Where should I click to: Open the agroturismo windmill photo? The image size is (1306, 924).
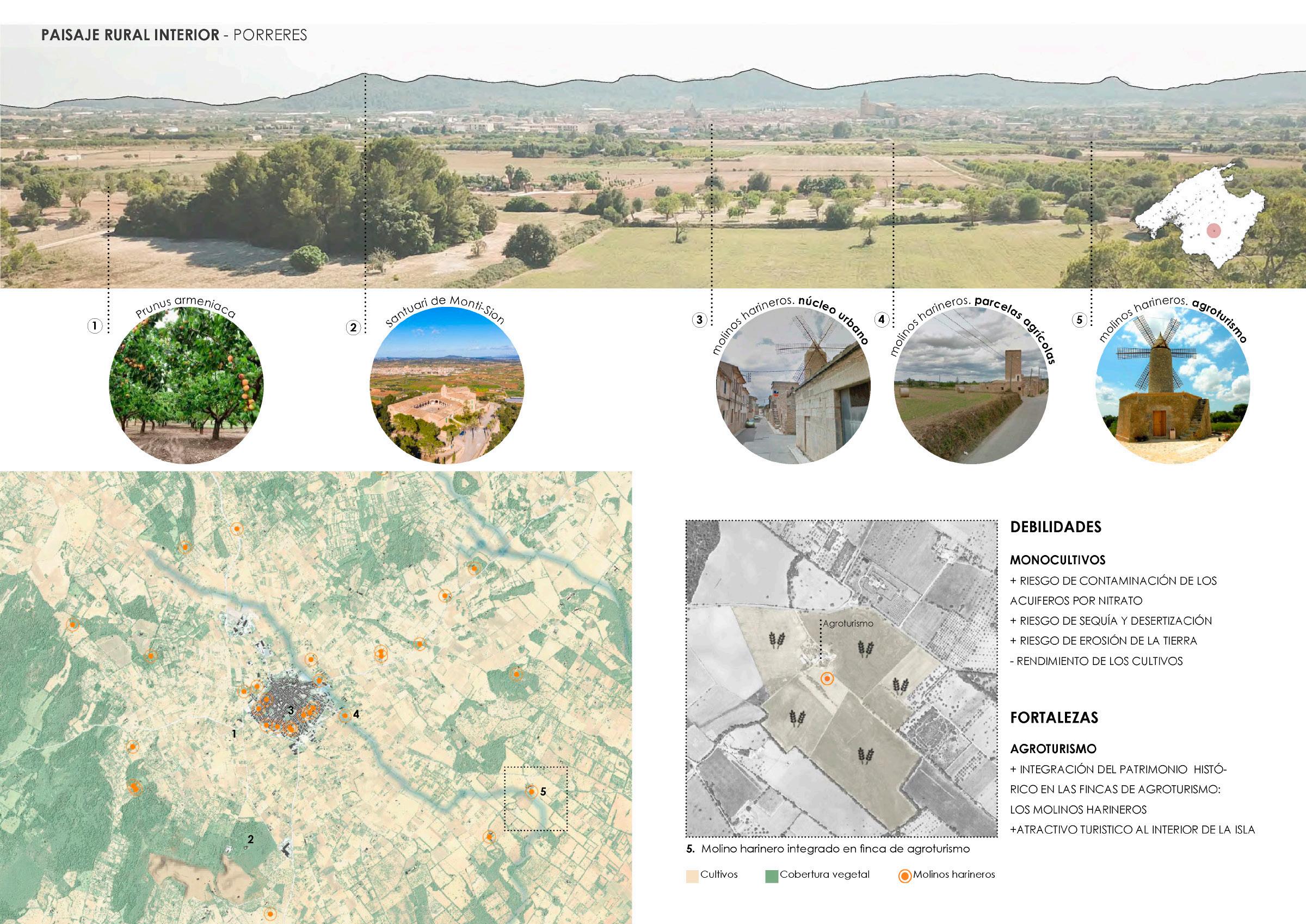(x=1172, y=385)
